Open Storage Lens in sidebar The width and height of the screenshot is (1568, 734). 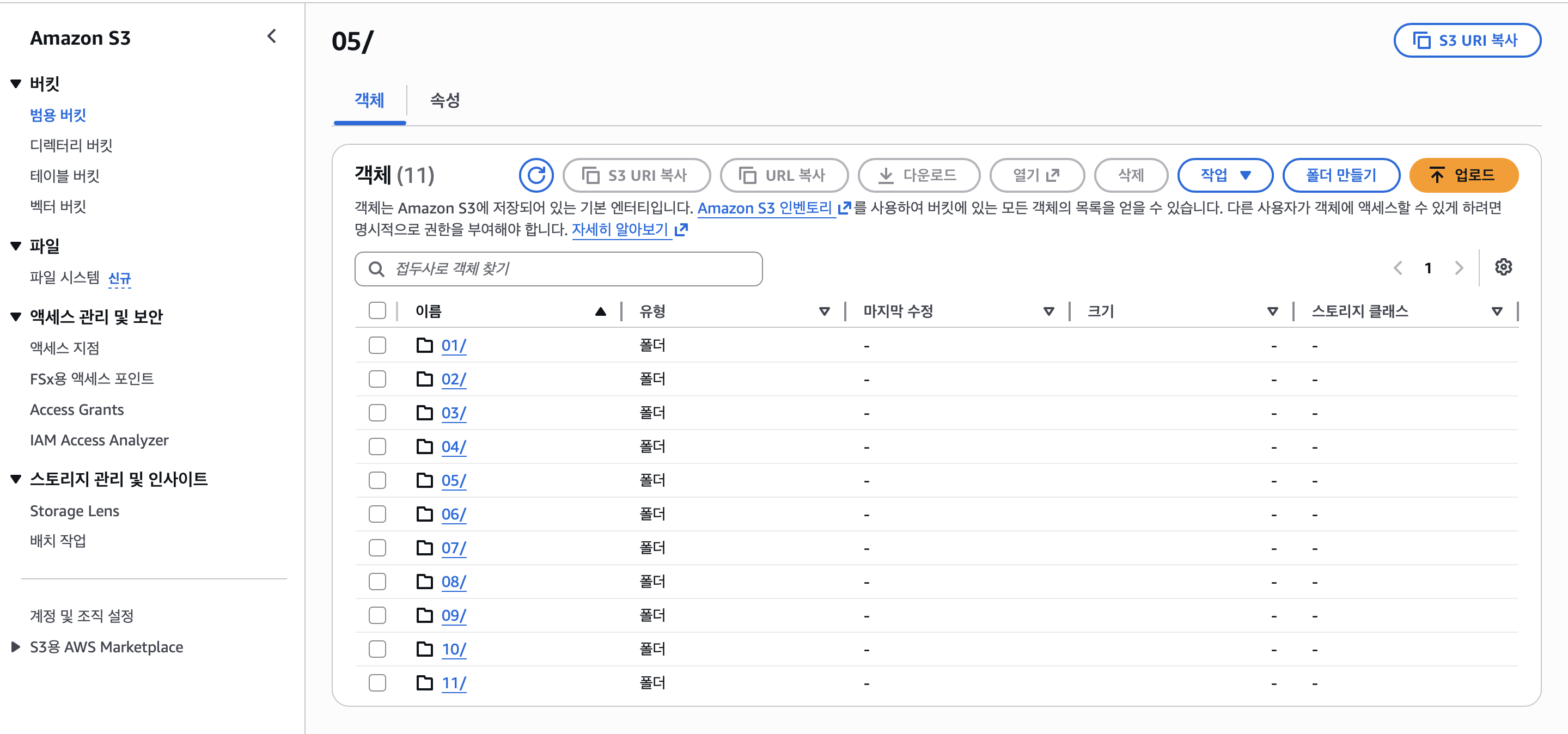tap(74, 511)
